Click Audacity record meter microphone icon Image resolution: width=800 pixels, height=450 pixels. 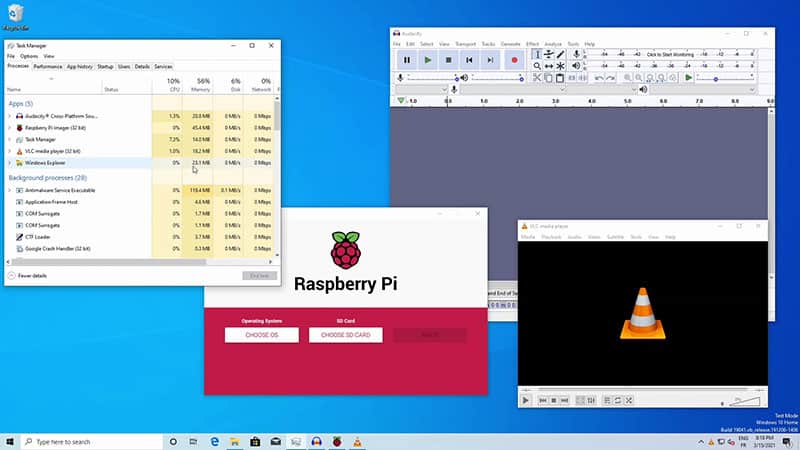coord(576,54)
